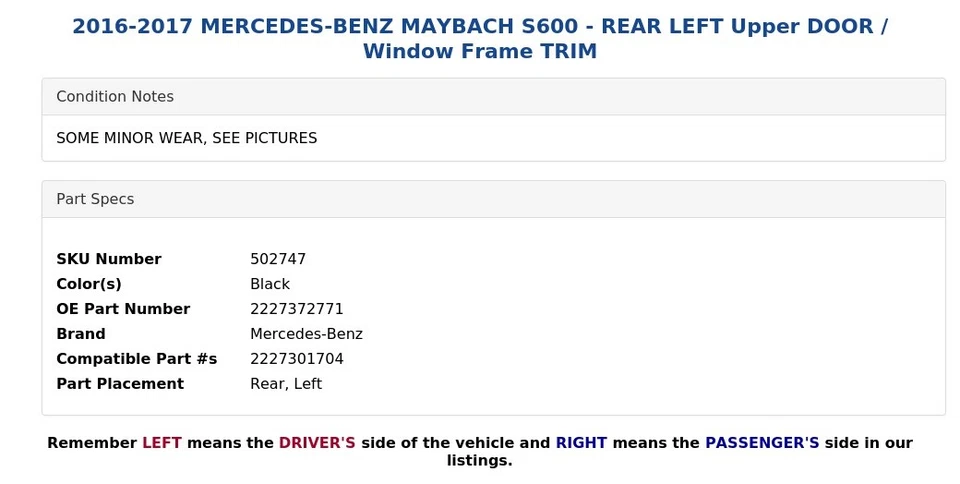Click the red LEFT word in reminder
This screenshot has height=484, width=960.
pos(162,443)
